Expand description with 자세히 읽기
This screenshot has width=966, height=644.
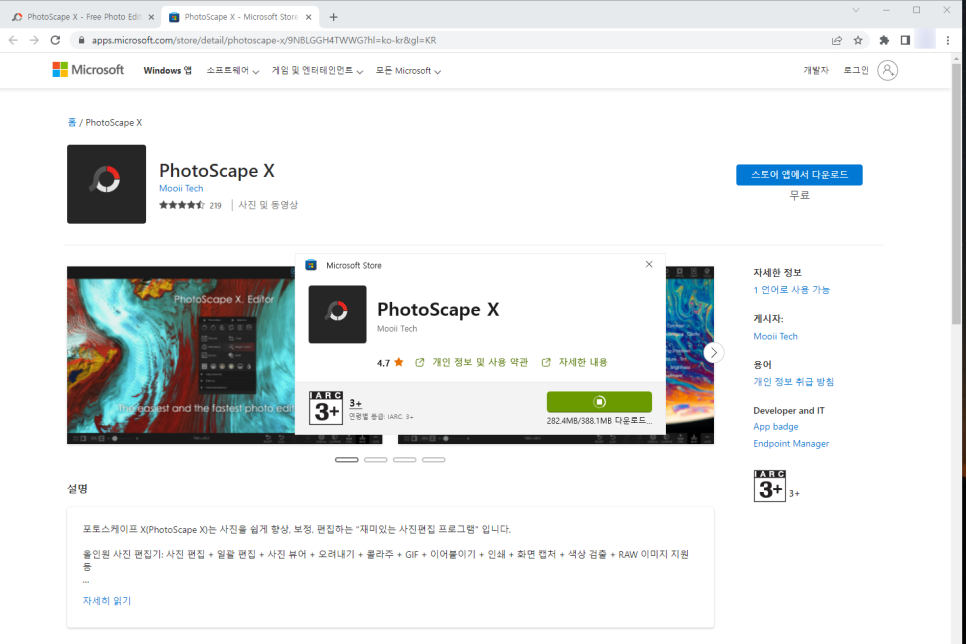coord(107,600)
